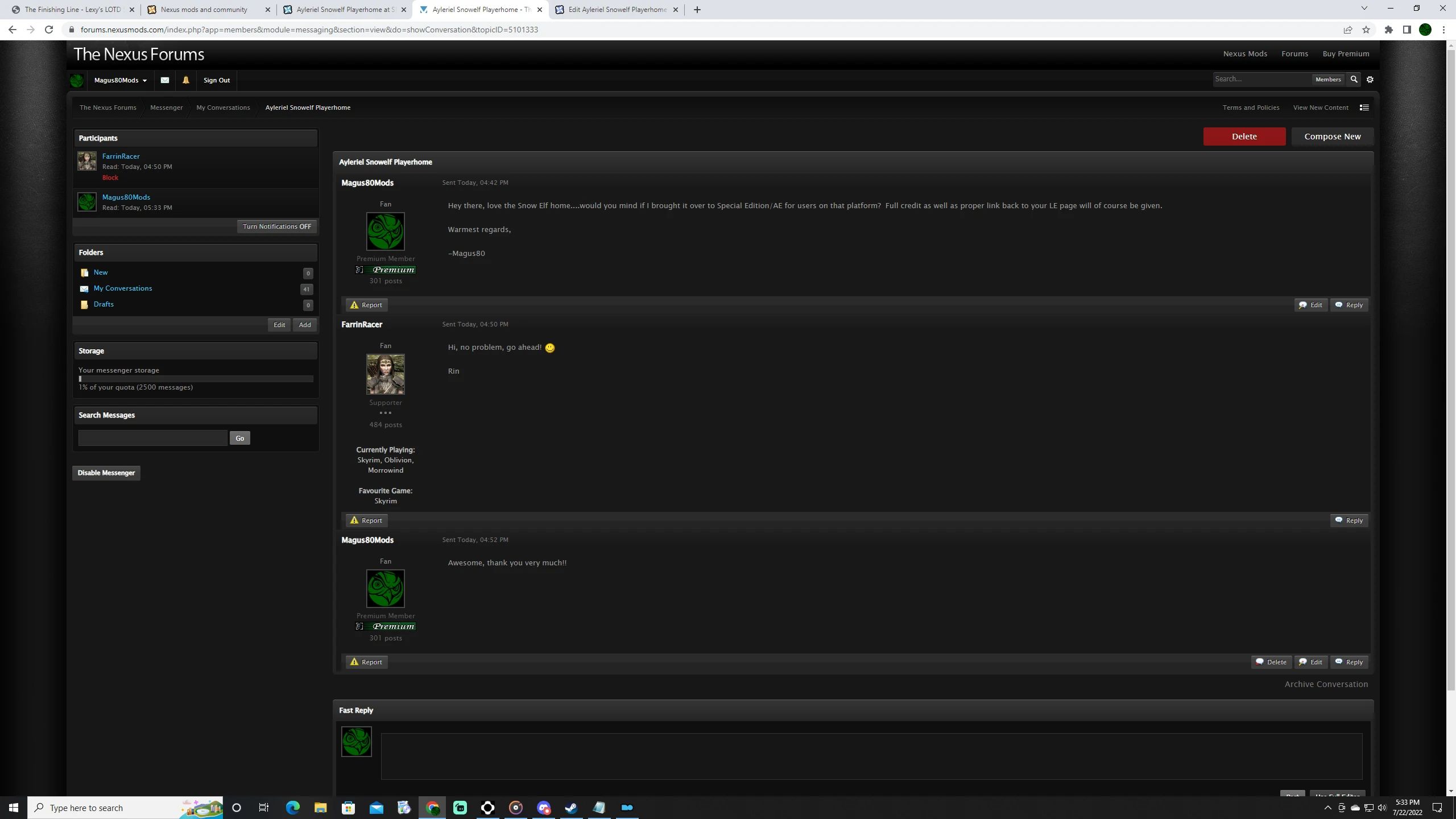Click the sidebar list icon near View New Content
The width and height of the screenshot is (1456, 819).
click(1364, 107)
